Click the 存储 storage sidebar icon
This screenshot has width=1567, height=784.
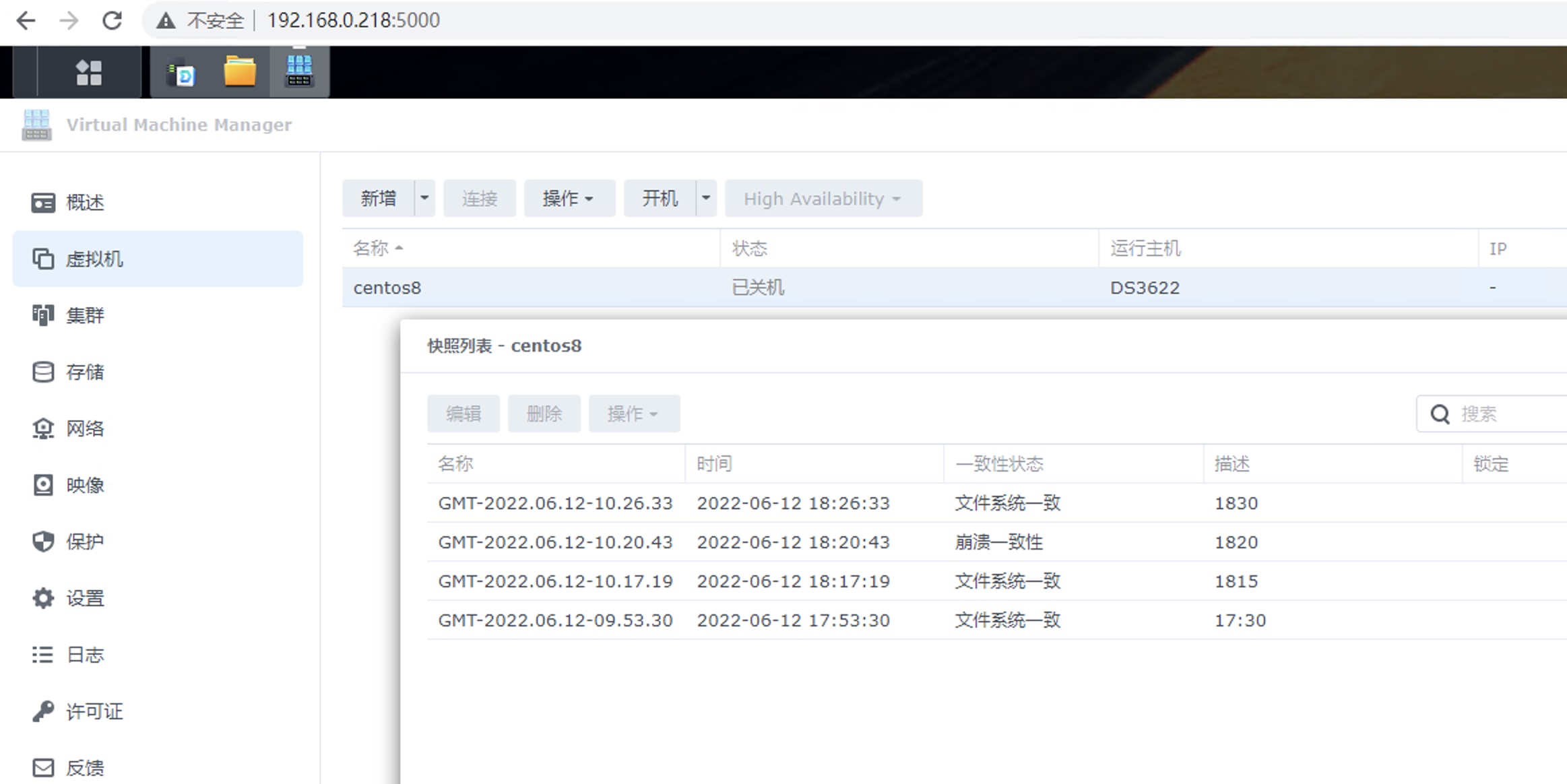coord(43,372)
